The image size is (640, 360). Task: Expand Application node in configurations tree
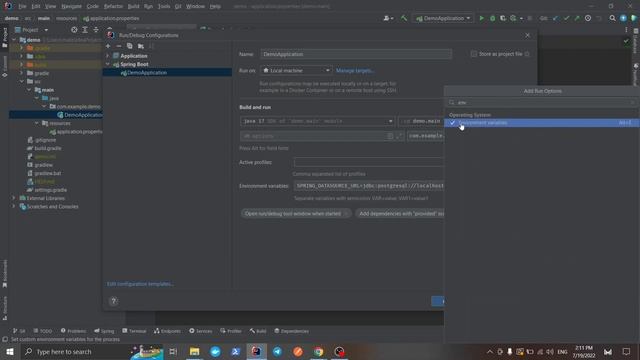pos(108,56)
